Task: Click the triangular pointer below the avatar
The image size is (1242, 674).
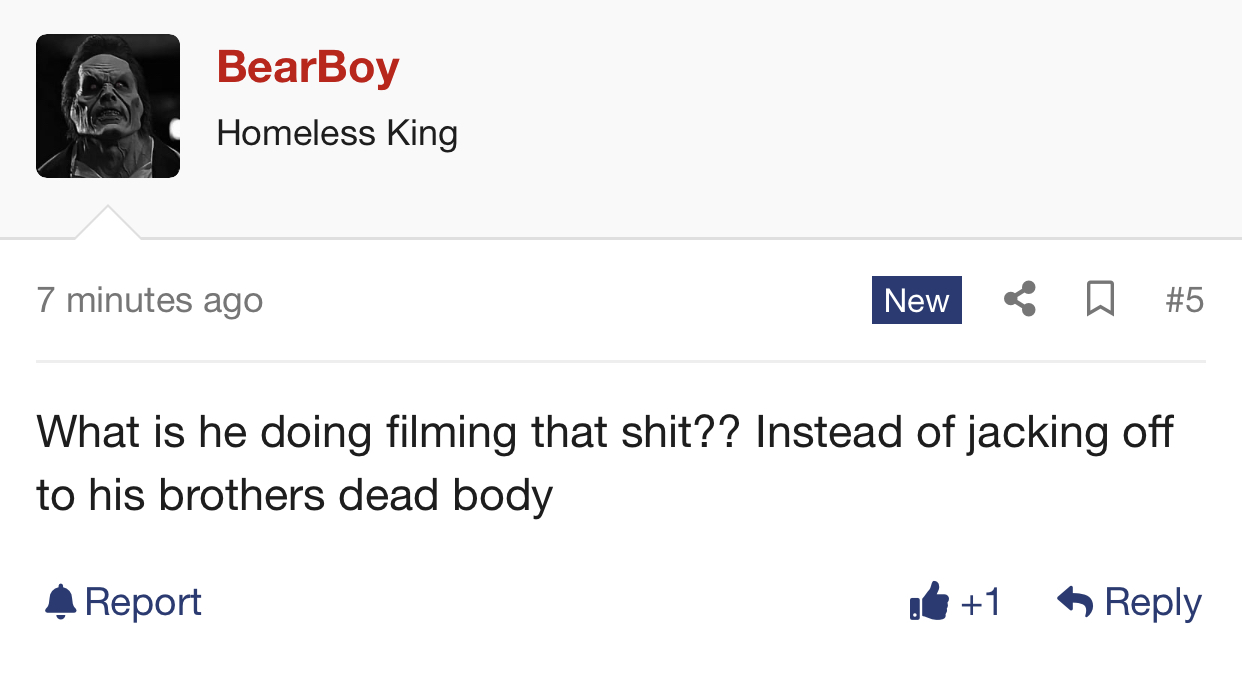Action: tap(108, 222)
